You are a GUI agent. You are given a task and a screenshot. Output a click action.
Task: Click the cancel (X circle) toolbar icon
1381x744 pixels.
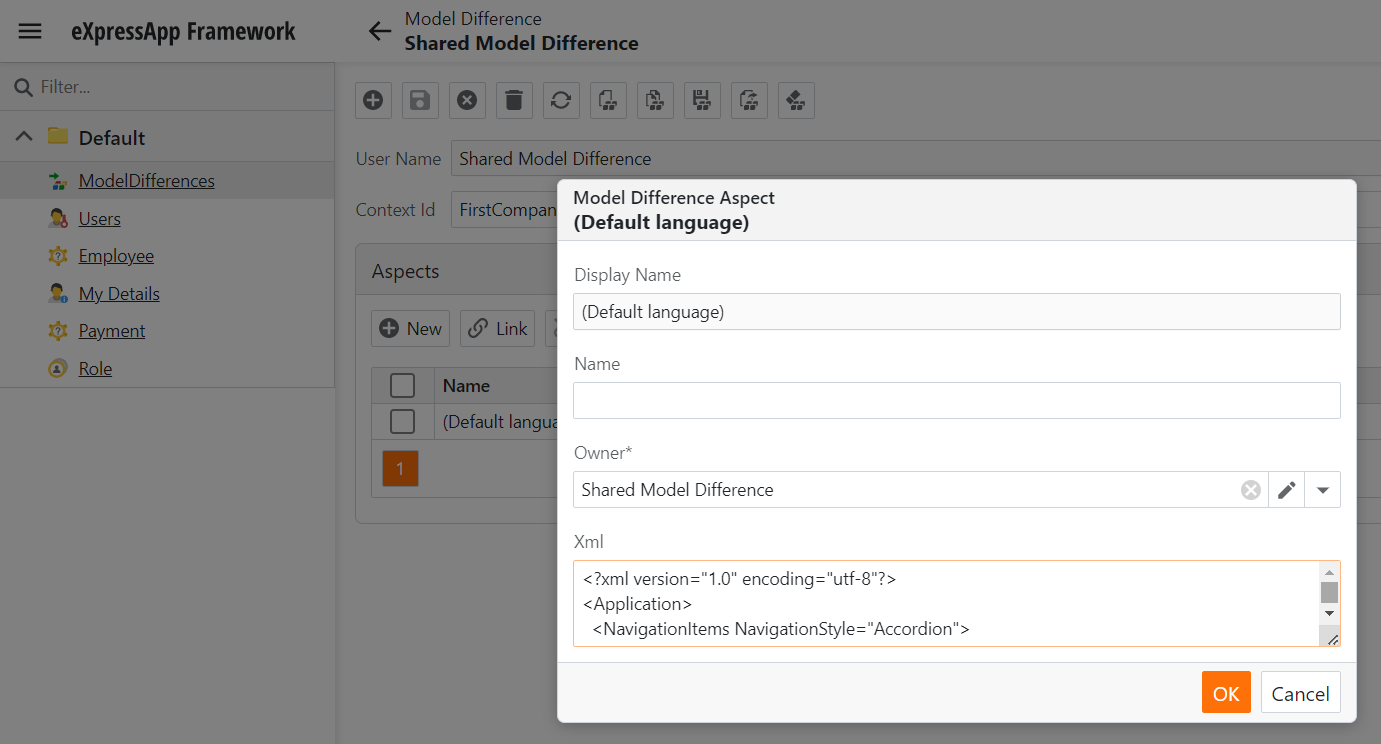click(x=467, y=100)
